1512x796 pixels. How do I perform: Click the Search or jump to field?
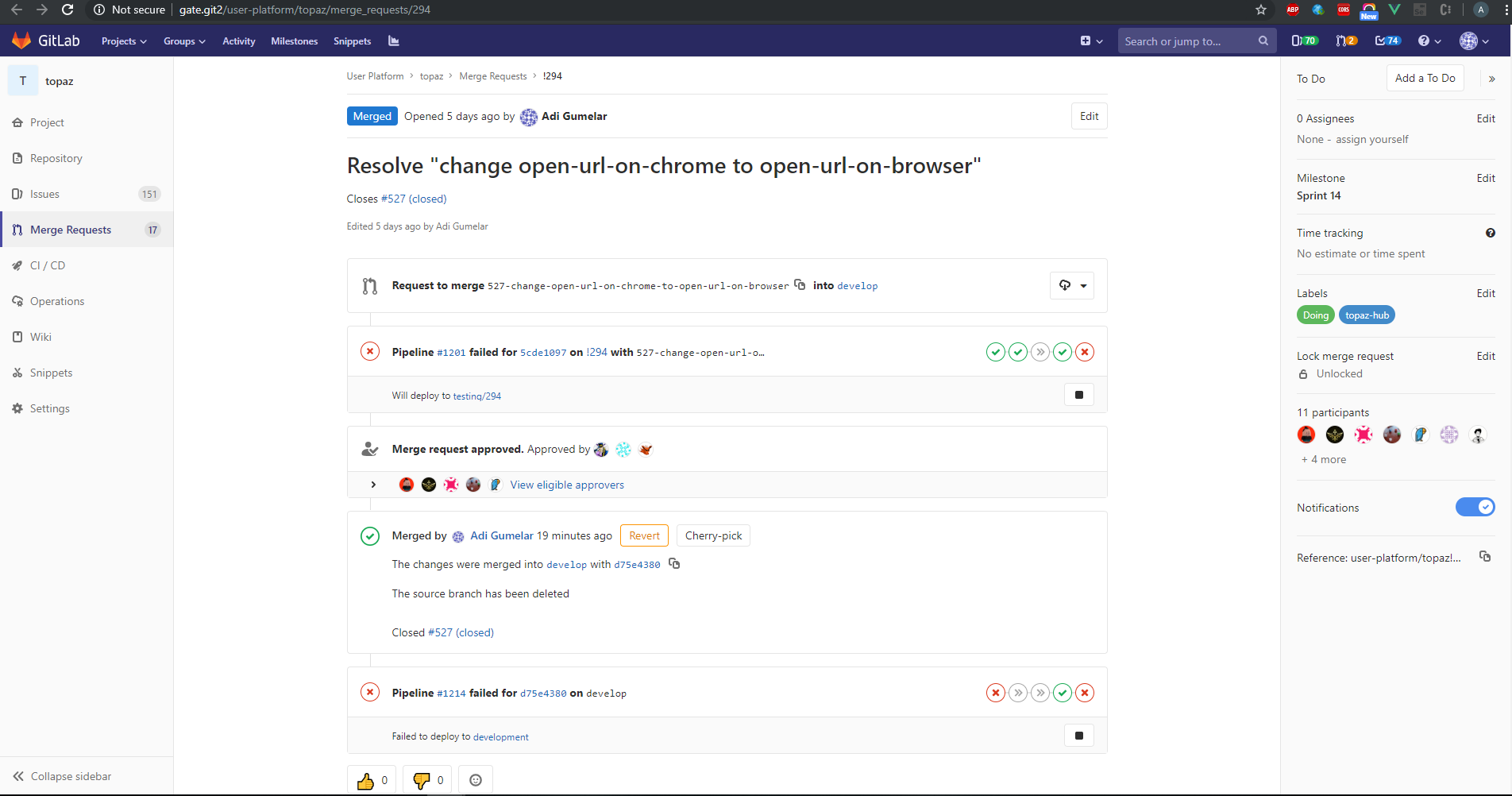[1189, 41]
